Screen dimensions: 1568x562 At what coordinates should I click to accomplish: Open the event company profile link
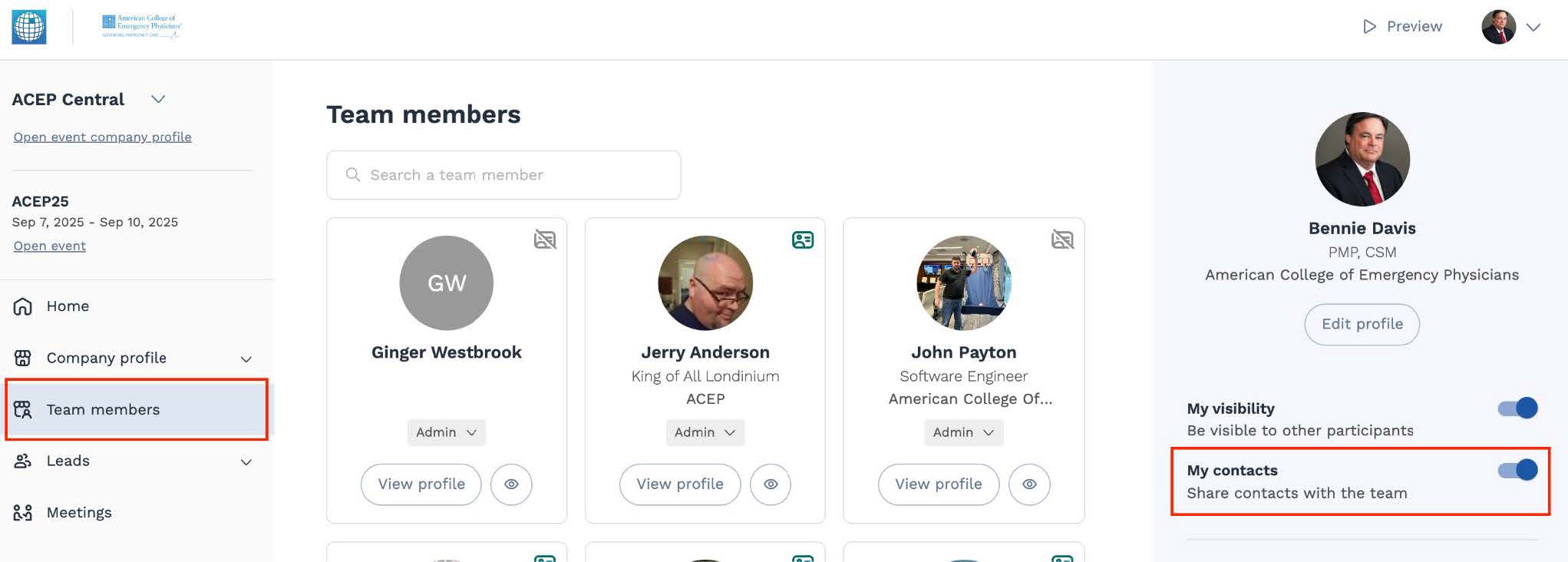102,137
